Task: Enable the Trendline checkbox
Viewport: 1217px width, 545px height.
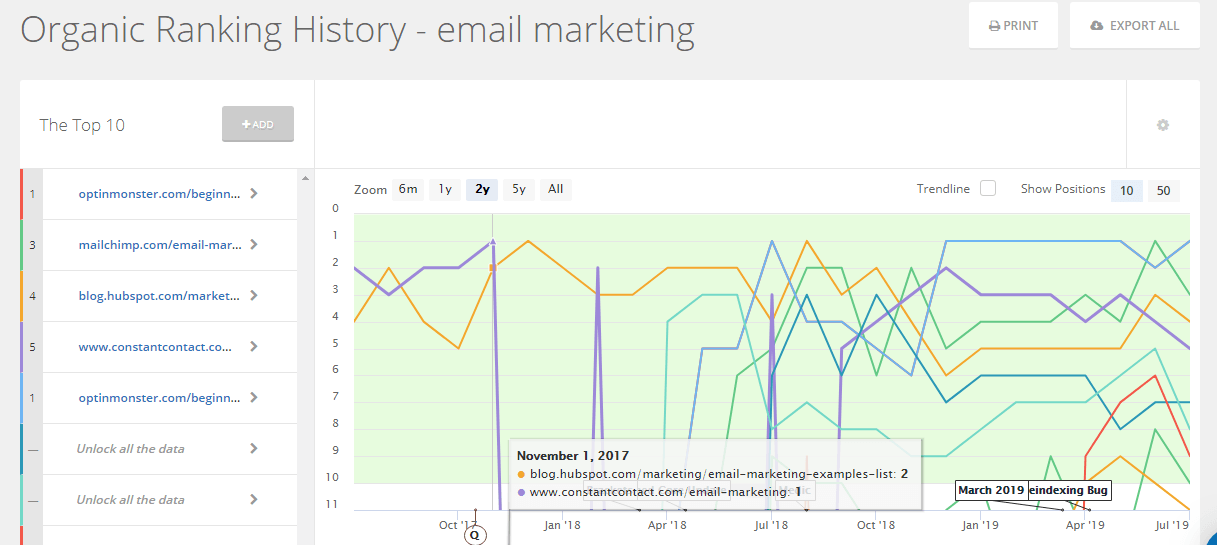Action: click(x=988, y=188)
